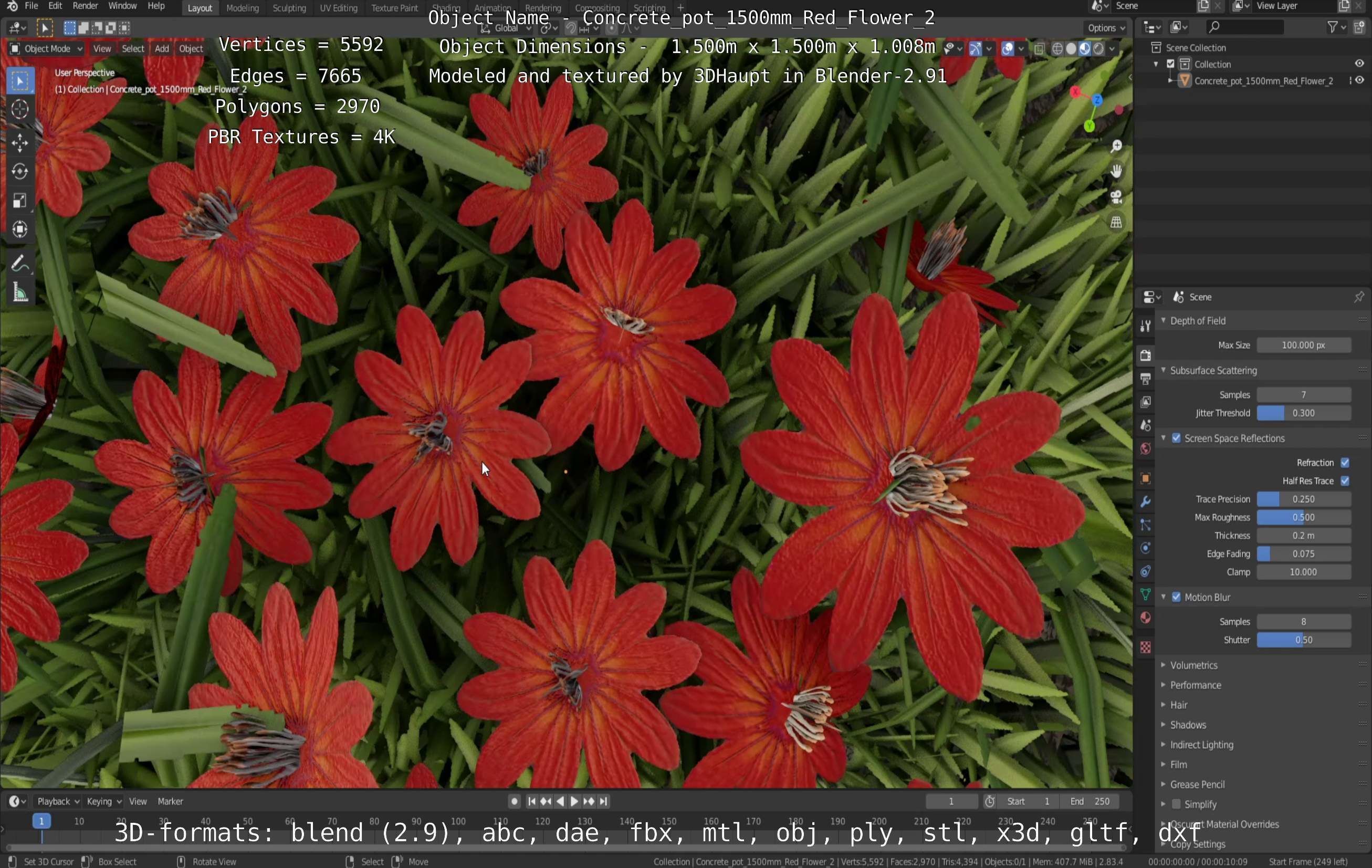Click the pan view hand icon
The height and width of the screenshot is (868, 1372).
coord(1116,171)
